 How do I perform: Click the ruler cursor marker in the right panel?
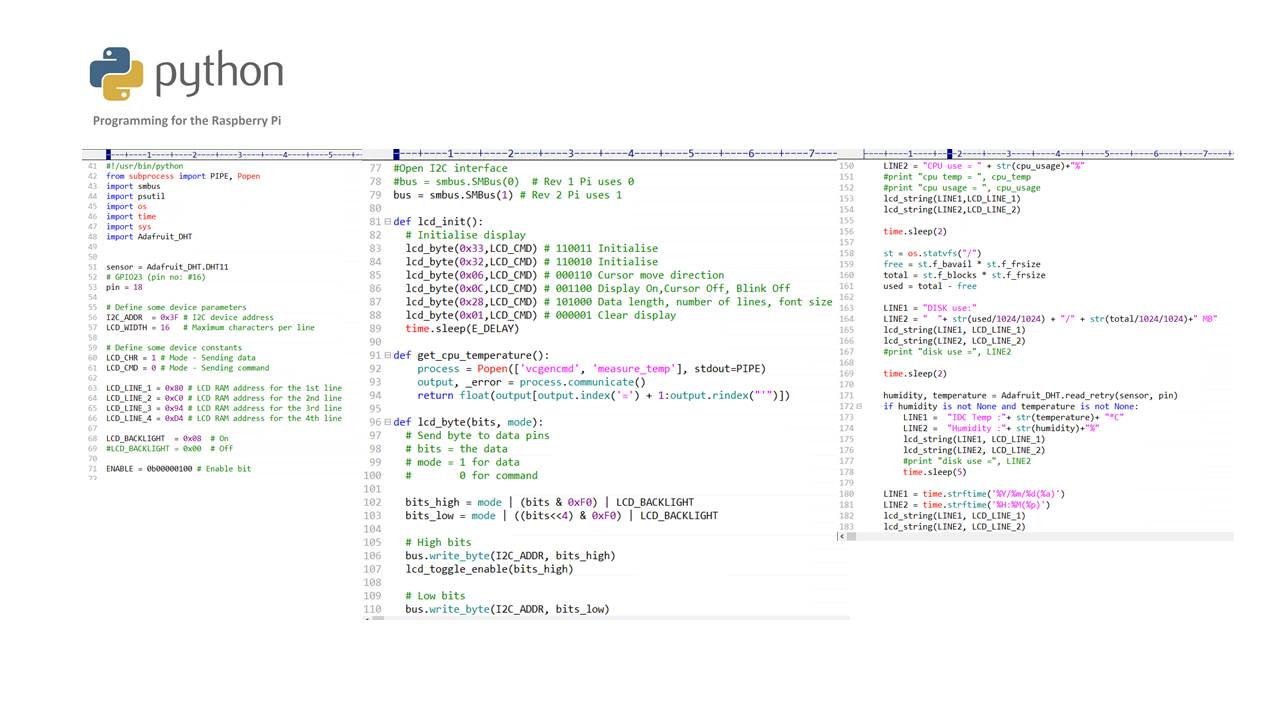click(x=949, y=154)
